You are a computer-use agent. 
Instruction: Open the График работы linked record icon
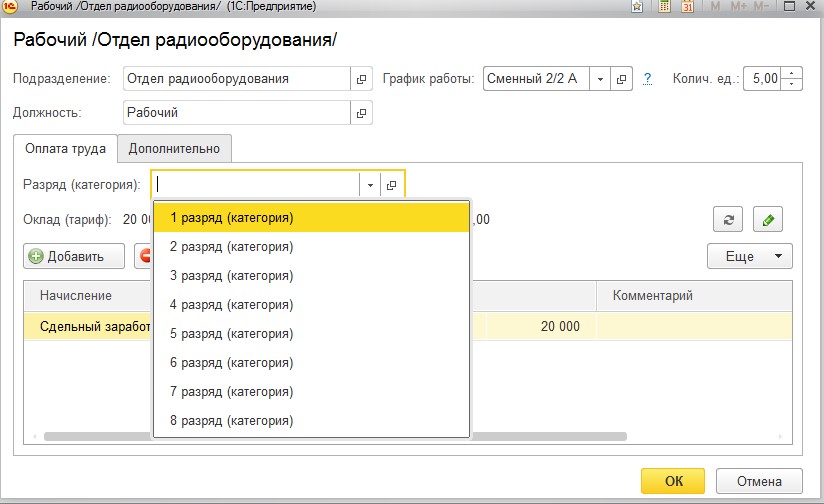point(621,79)
